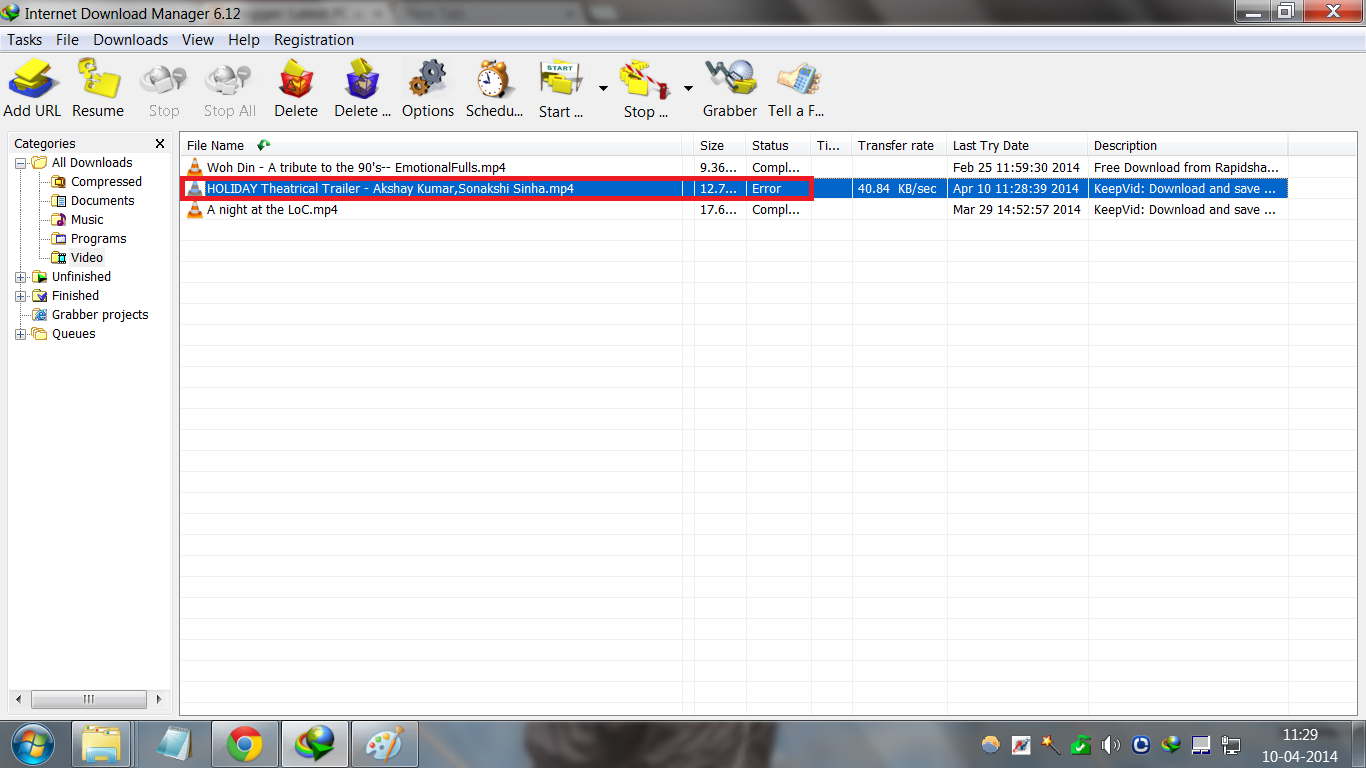Open the Scheduler clock icon
Screen dimensions: 1366x768
[494, 88]
